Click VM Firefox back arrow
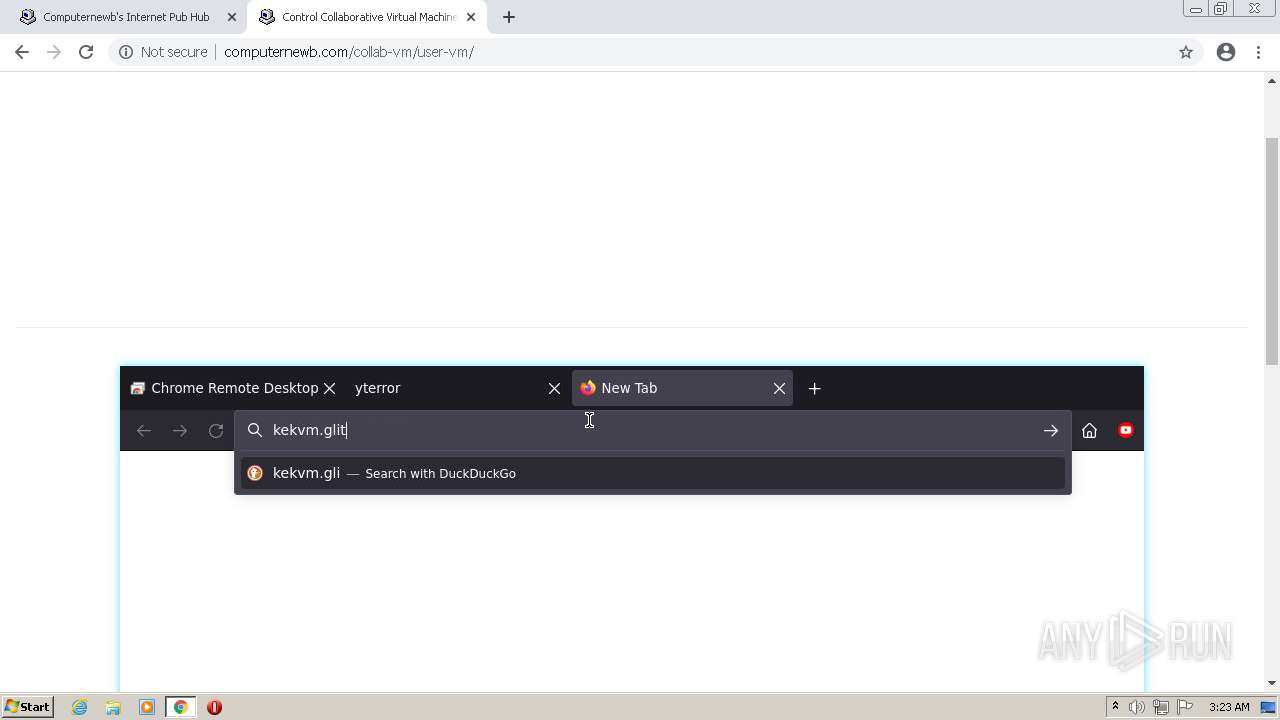Viewport: 1280px width, 720px height. (x=144, y=430)
